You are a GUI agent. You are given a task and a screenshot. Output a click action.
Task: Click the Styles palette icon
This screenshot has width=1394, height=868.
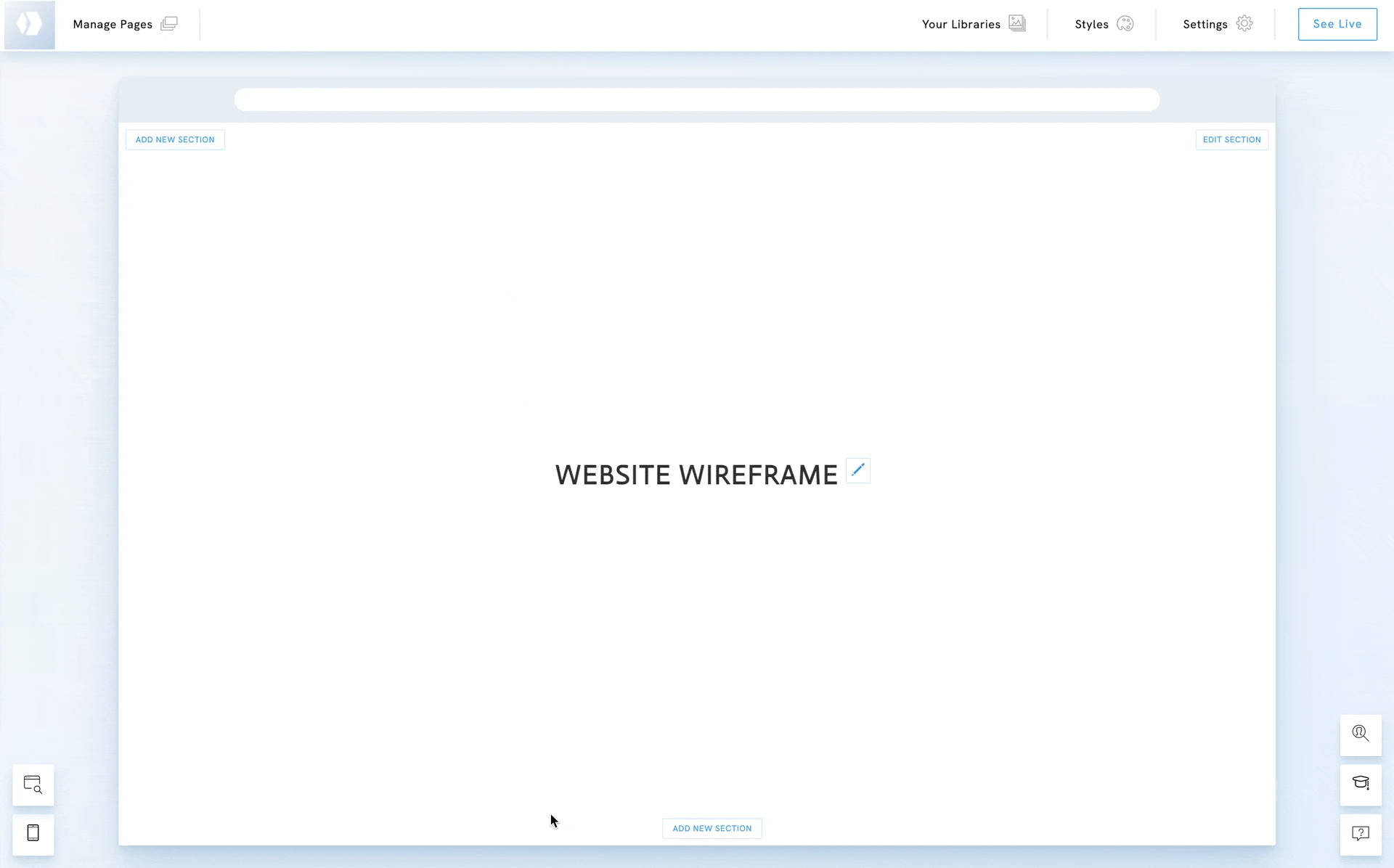click(1125, 24)
